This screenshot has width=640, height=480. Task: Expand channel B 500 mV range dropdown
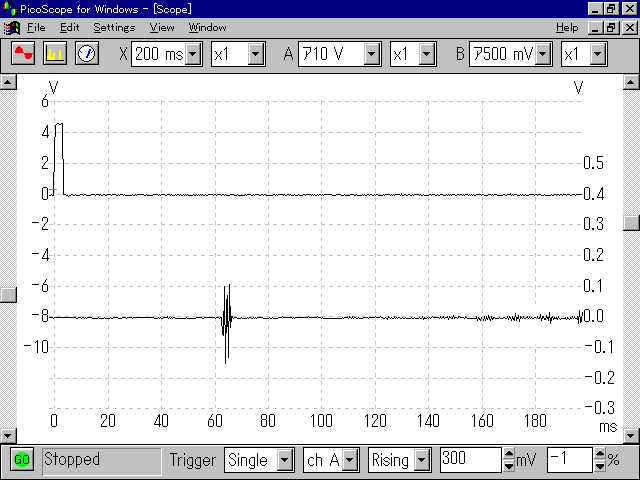pyautogui.click(x=543, y=54)
